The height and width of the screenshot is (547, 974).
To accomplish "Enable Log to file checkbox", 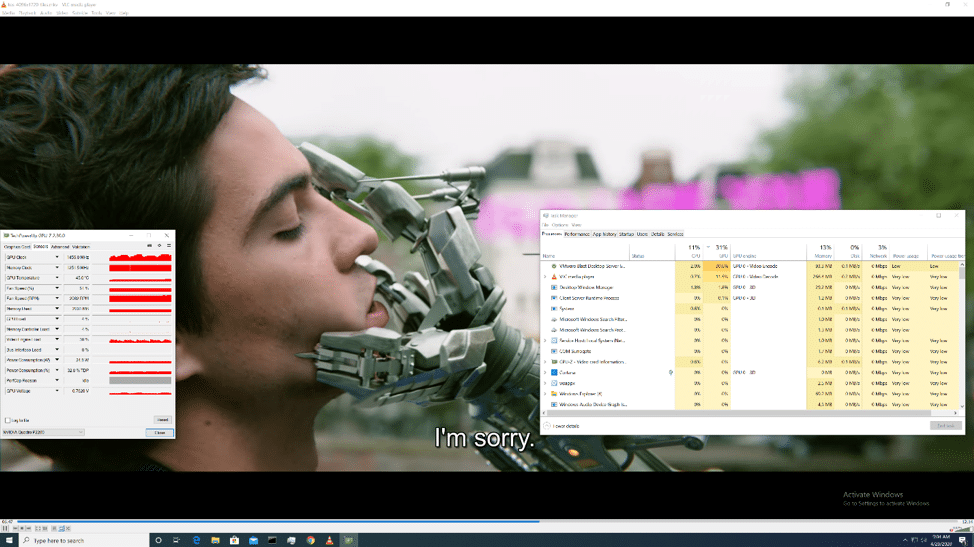I will tap(7, 420).
